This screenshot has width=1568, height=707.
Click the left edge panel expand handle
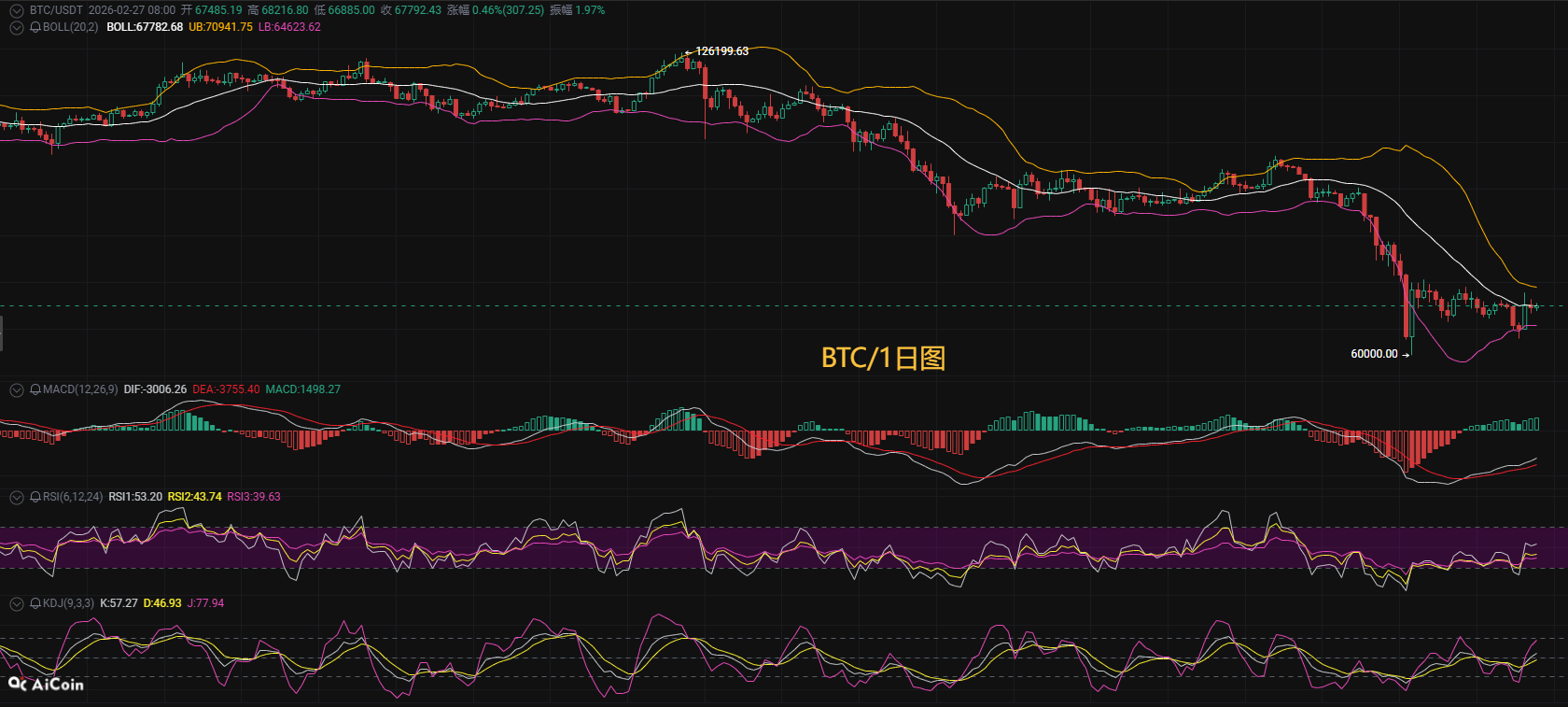[2, 333]
